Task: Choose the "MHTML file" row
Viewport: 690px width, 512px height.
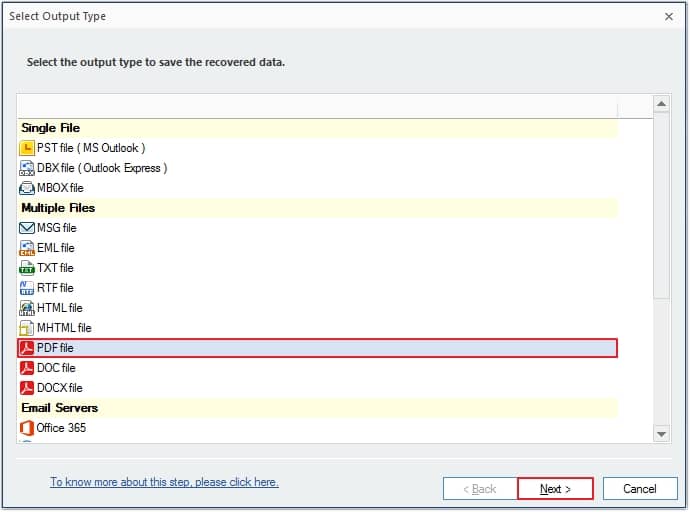Action: pos(318,328)
